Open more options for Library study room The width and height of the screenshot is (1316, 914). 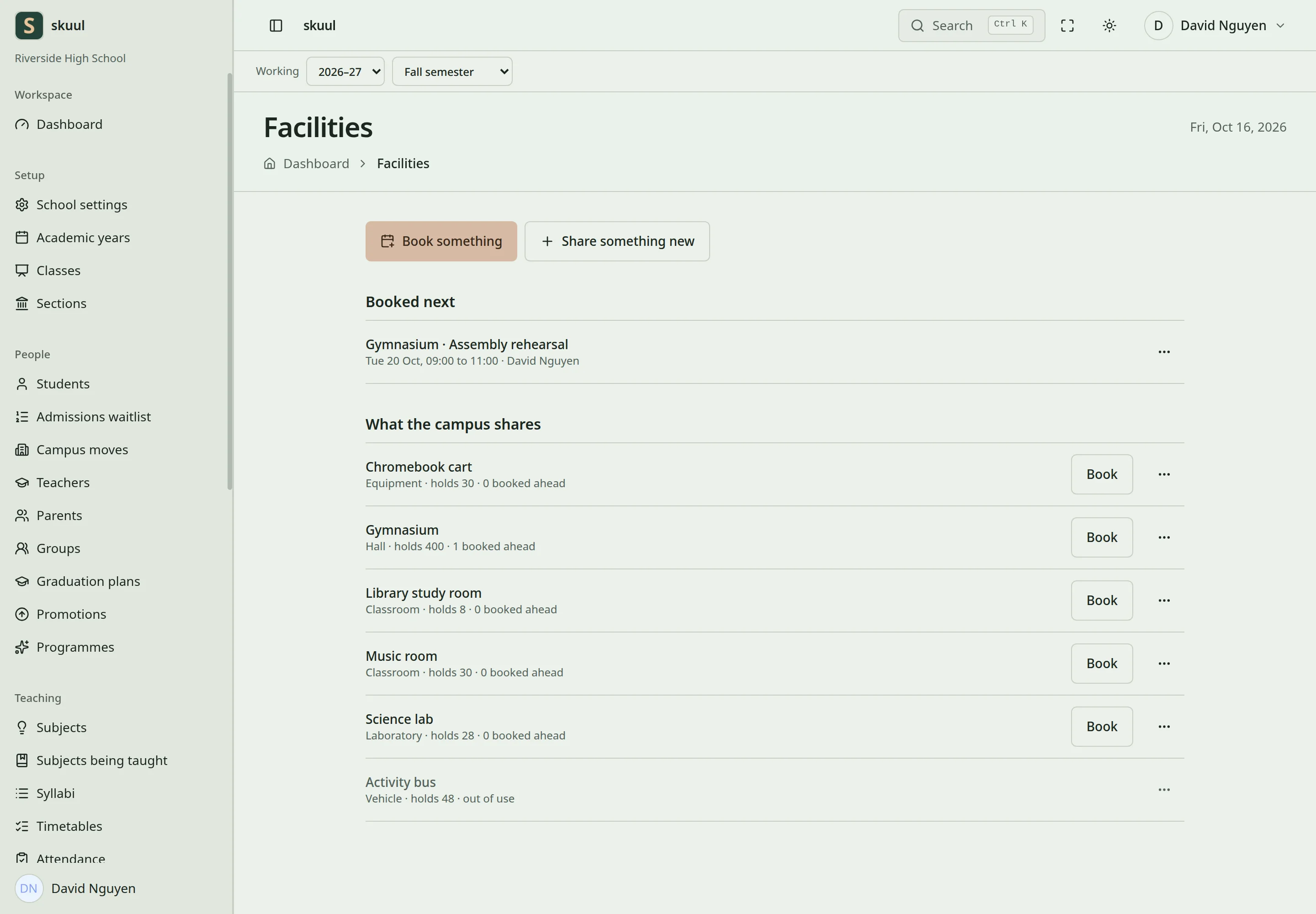click(1164, 600)
